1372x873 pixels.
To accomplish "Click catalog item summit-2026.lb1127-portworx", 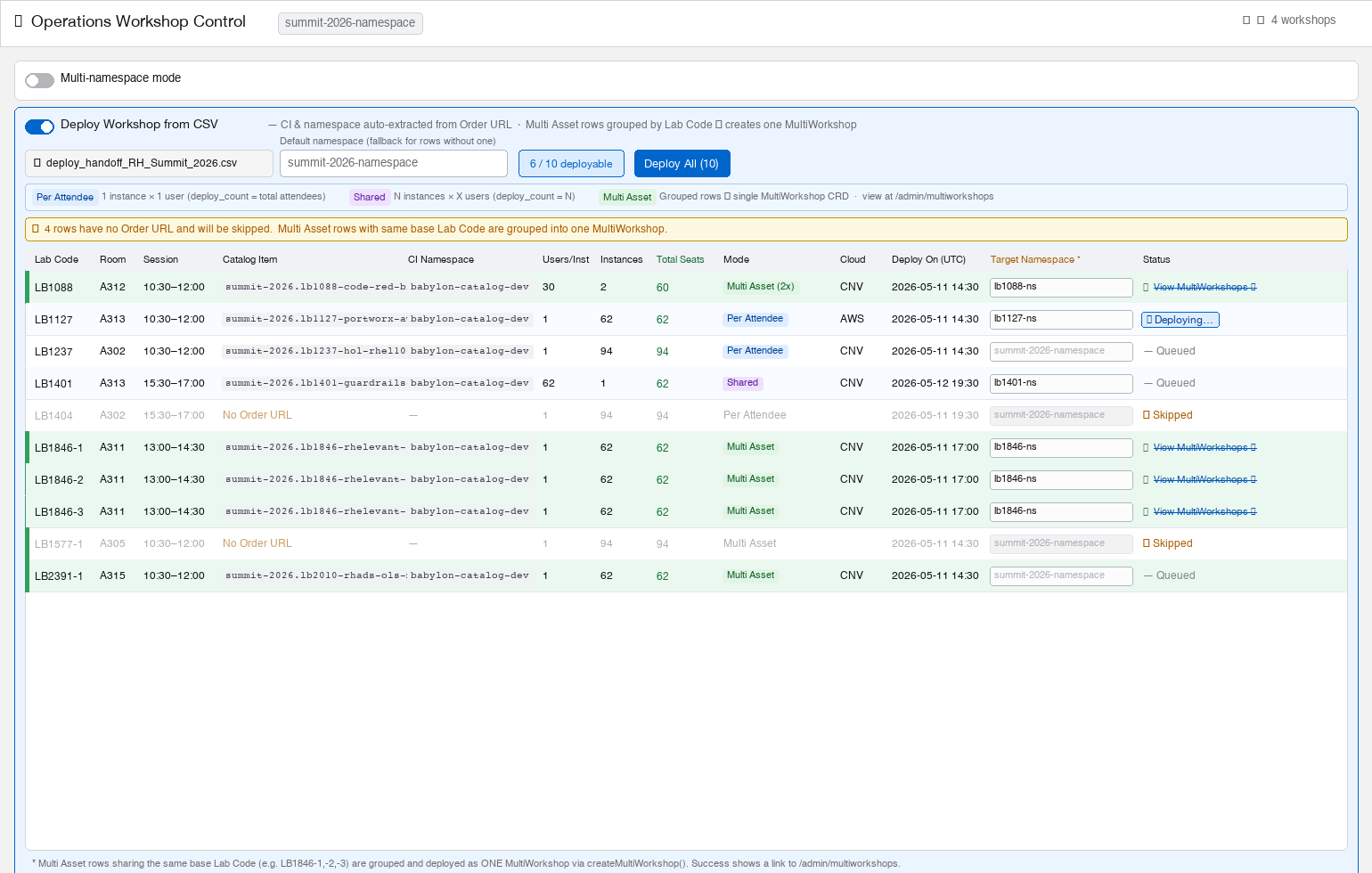I will [x=314, y=319].
